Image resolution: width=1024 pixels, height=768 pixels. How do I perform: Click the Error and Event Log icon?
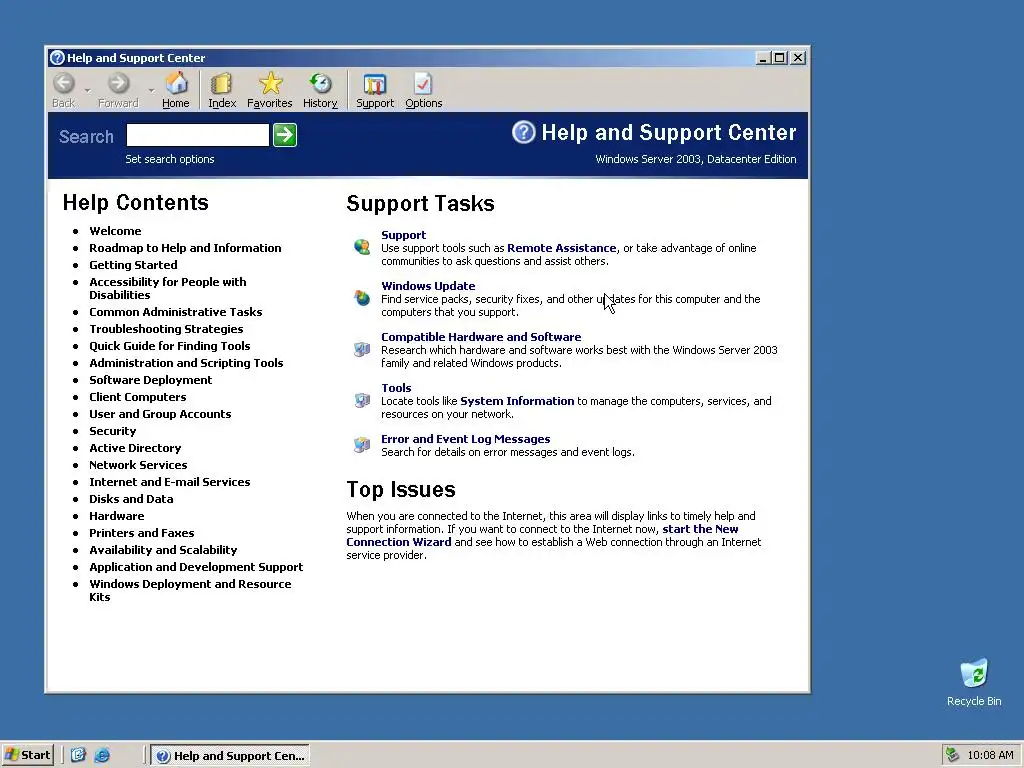(x=362, y=445)
